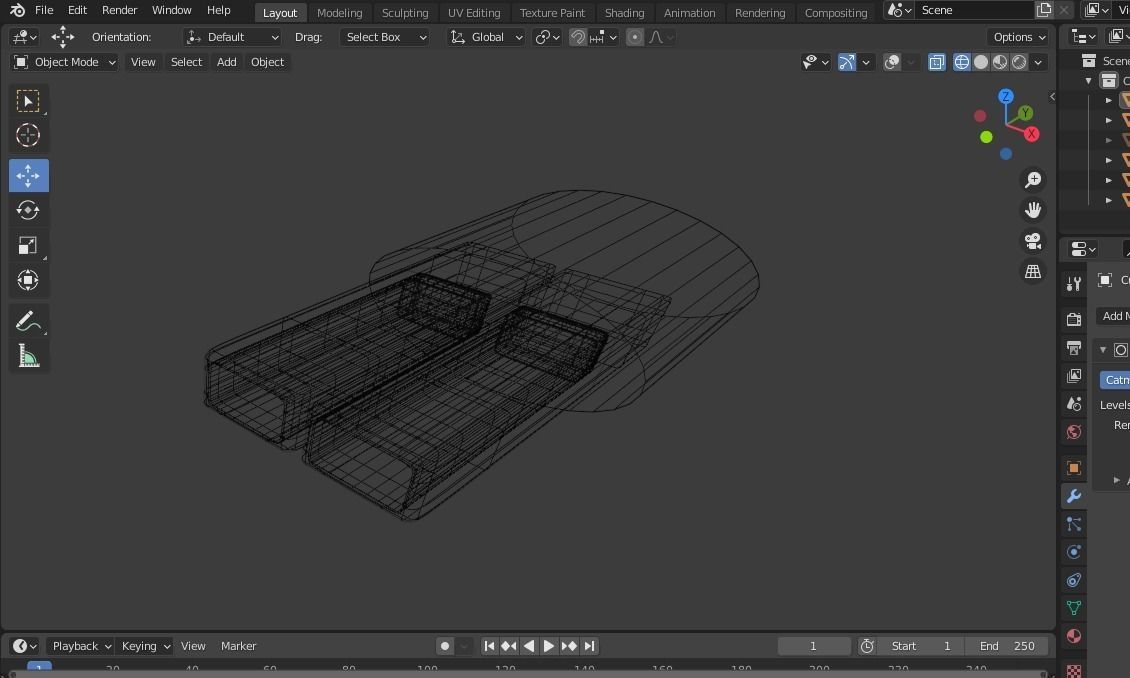This screenshot has height=678, width=1130.
Task: Switch to the Sculpting workspace tab
Action: [x=405, y=13]
